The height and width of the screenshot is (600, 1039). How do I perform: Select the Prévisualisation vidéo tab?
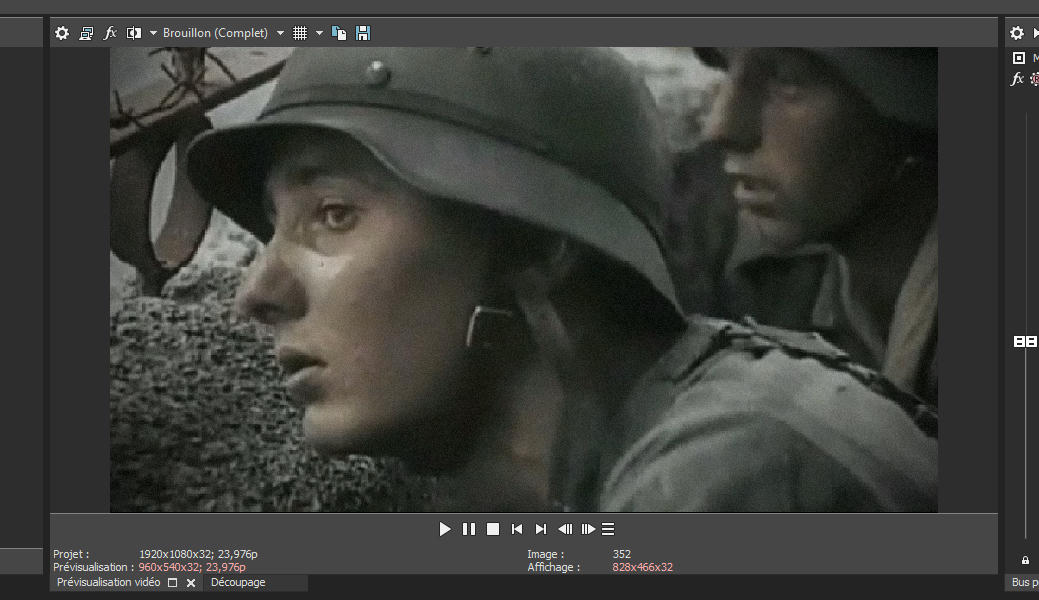click(x=109, y=582)
